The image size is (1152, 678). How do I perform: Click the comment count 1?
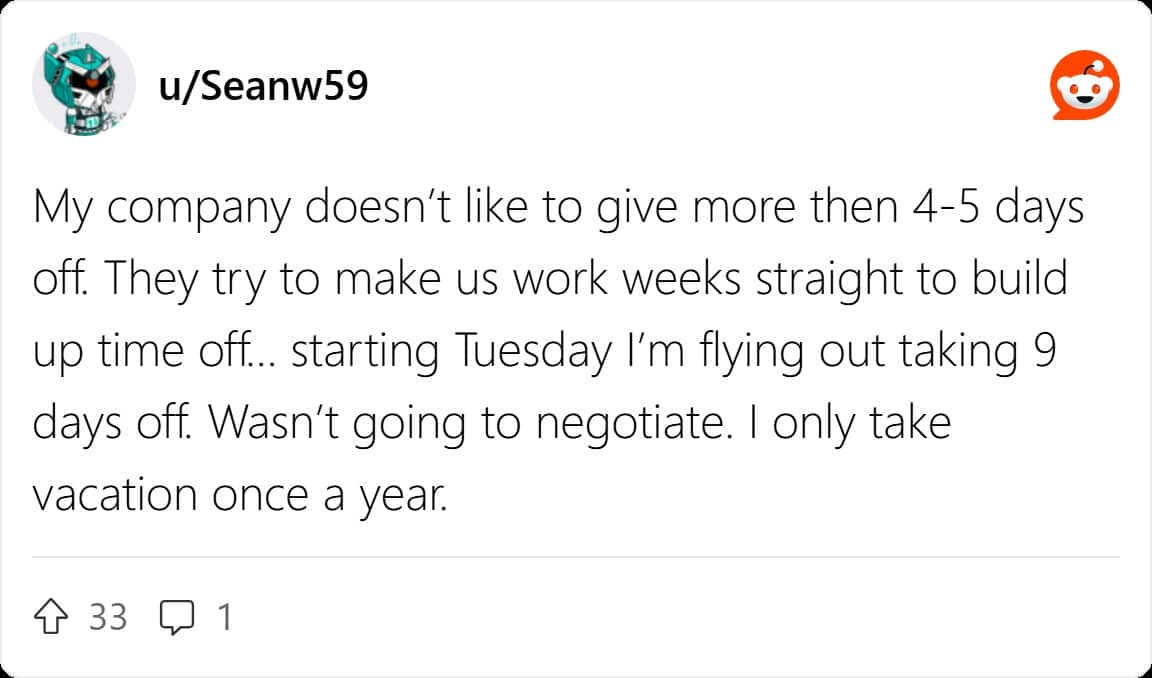tap(225, 617)
